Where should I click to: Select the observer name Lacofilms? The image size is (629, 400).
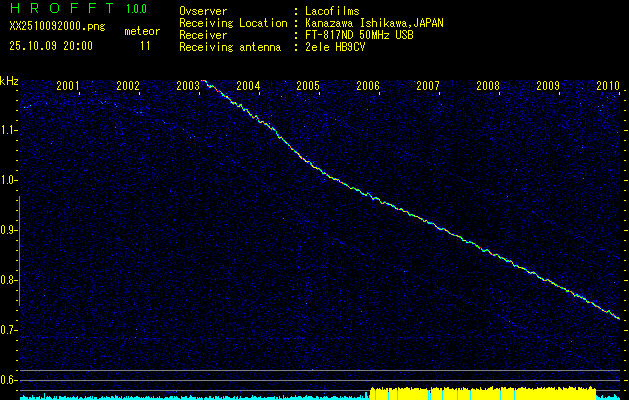(332, 11)
